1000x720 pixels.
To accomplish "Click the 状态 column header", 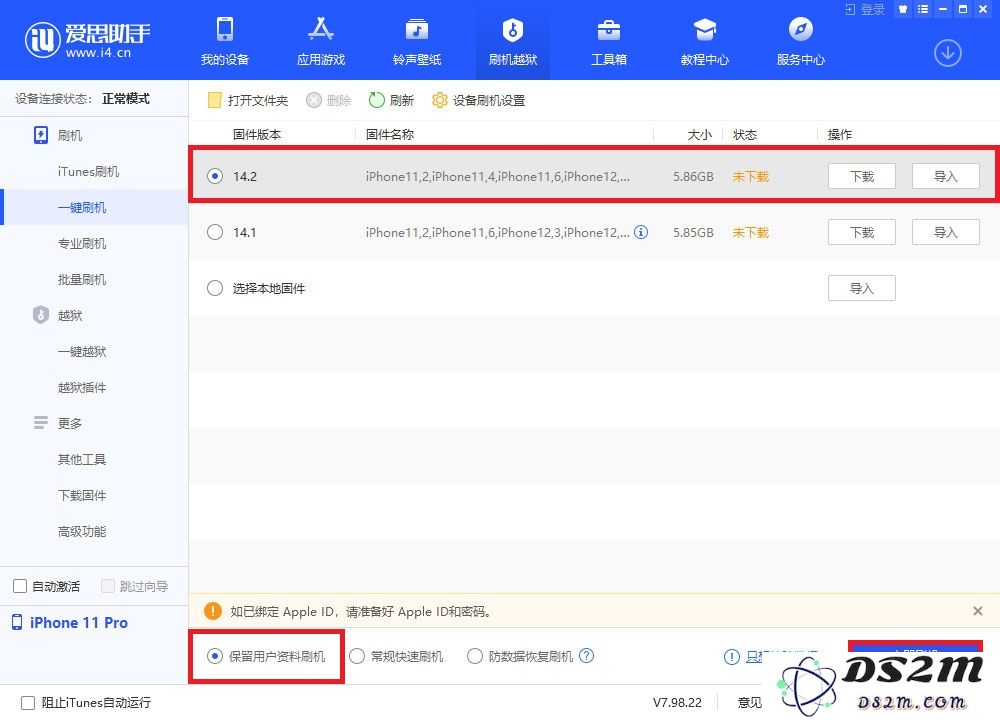I will [745, 135].
